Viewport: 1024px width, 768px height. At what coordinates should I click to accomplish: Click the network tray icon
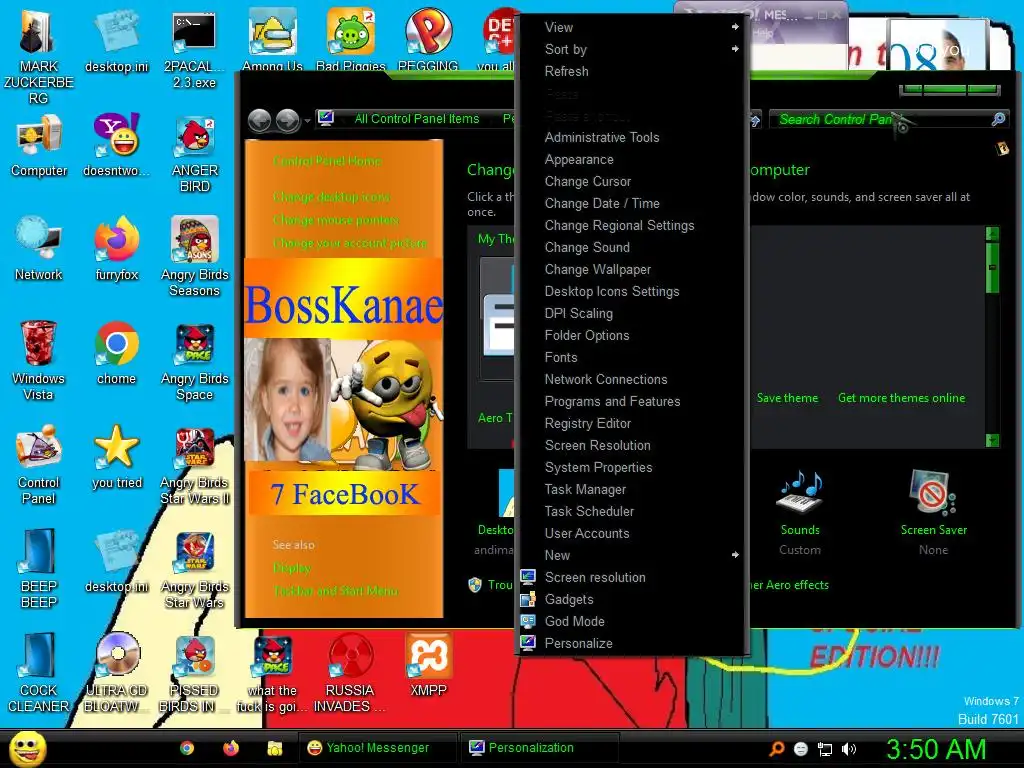825,750
